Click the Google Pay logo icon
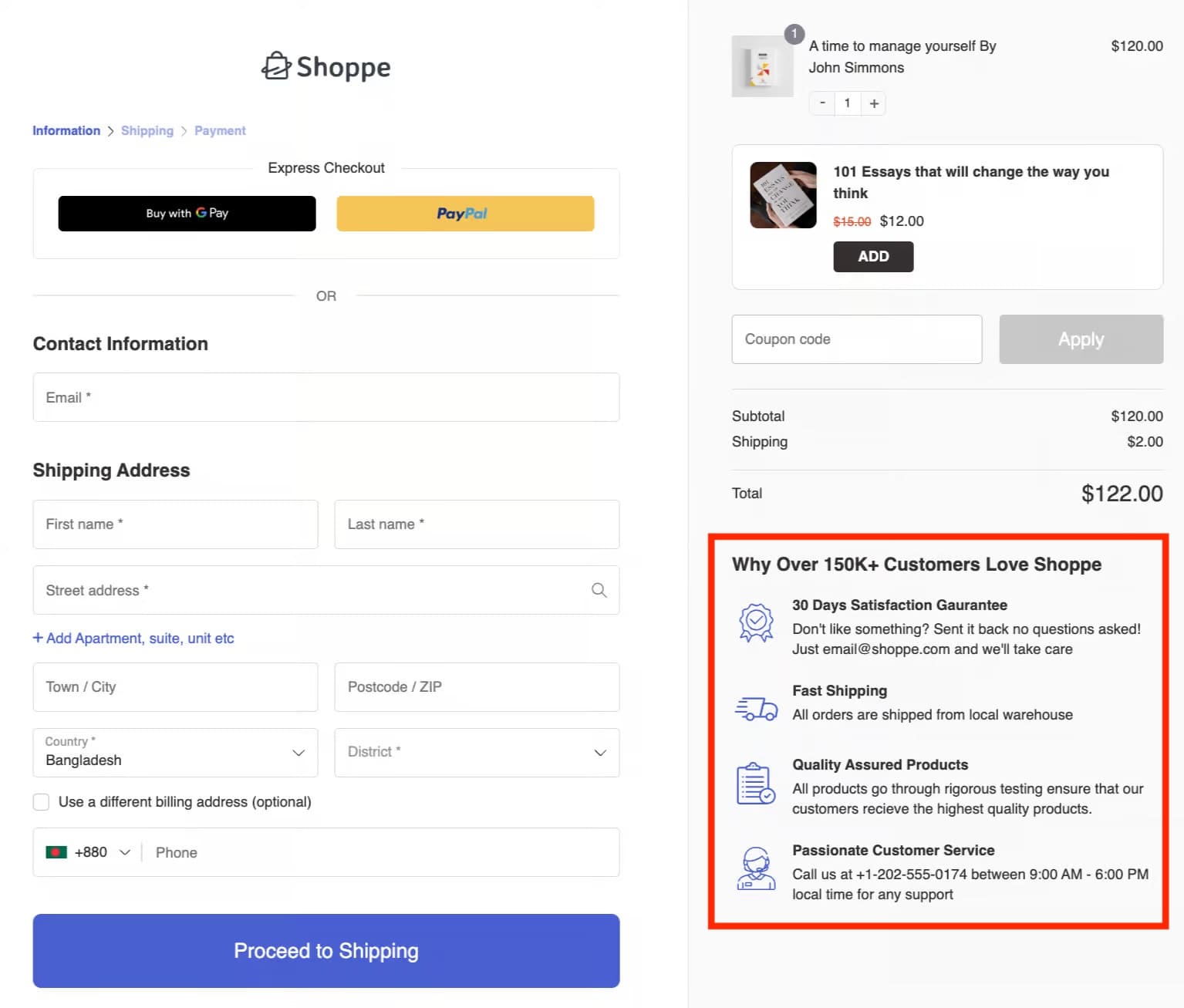 pos(201,213)
